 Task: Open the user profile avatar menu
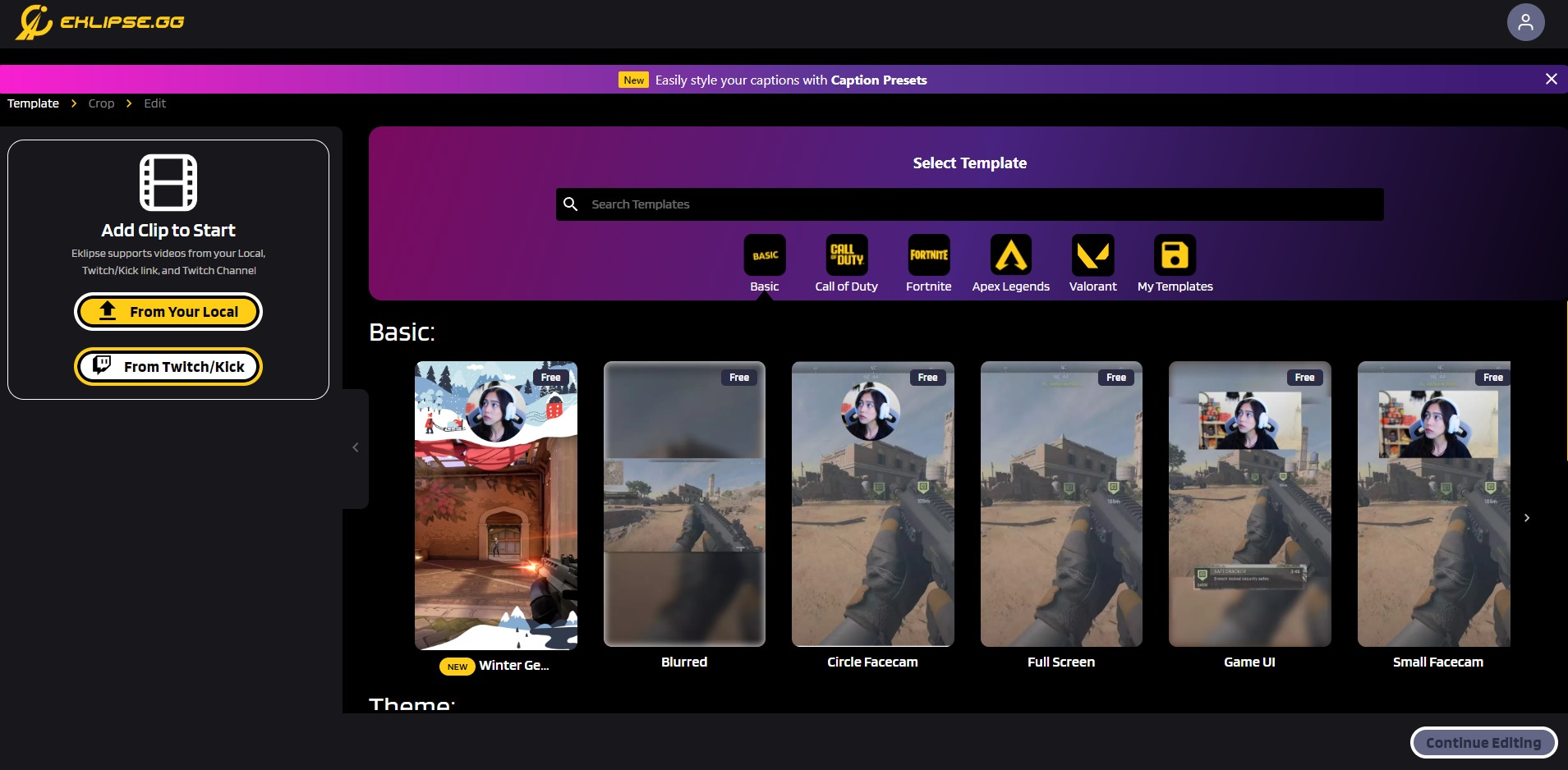[x=1525, y=22]
